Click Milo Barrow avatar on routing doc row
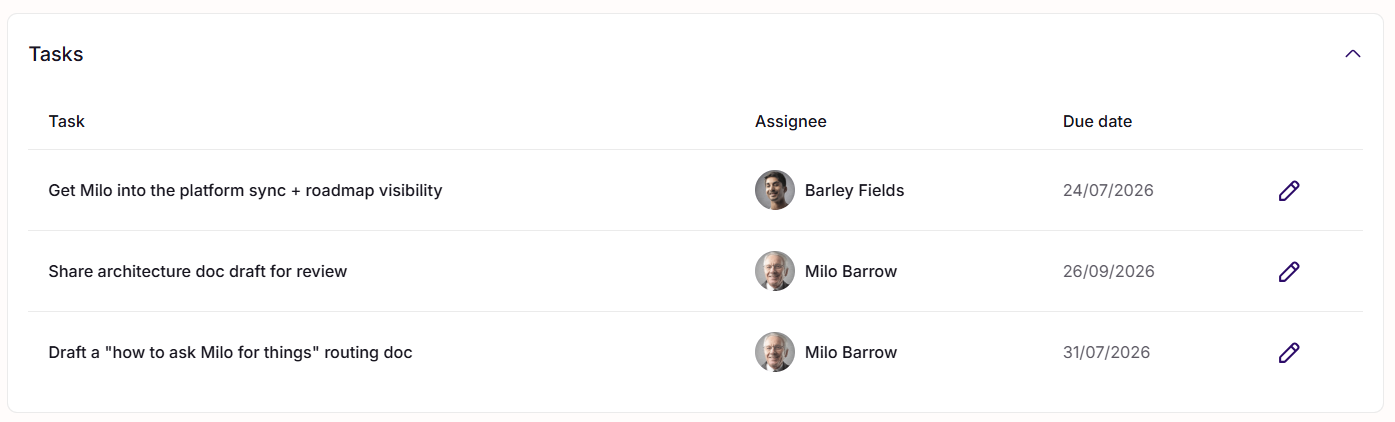The width and height of the screenshot is (1395, 422). coord(775,352)
